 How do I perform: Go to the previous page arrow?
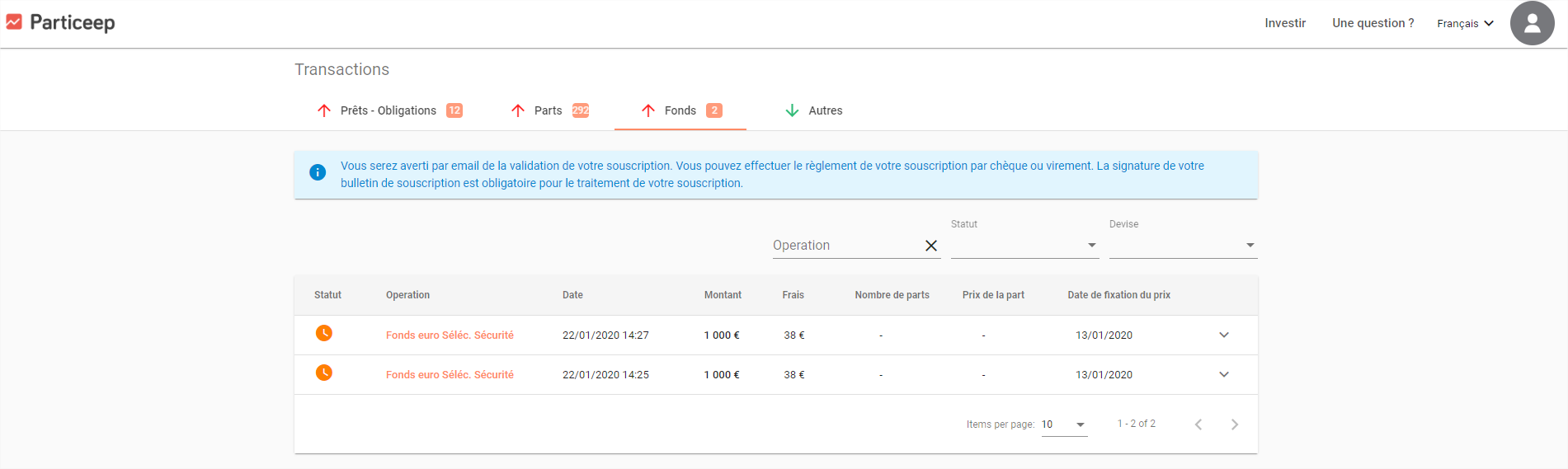[1198, 424]
